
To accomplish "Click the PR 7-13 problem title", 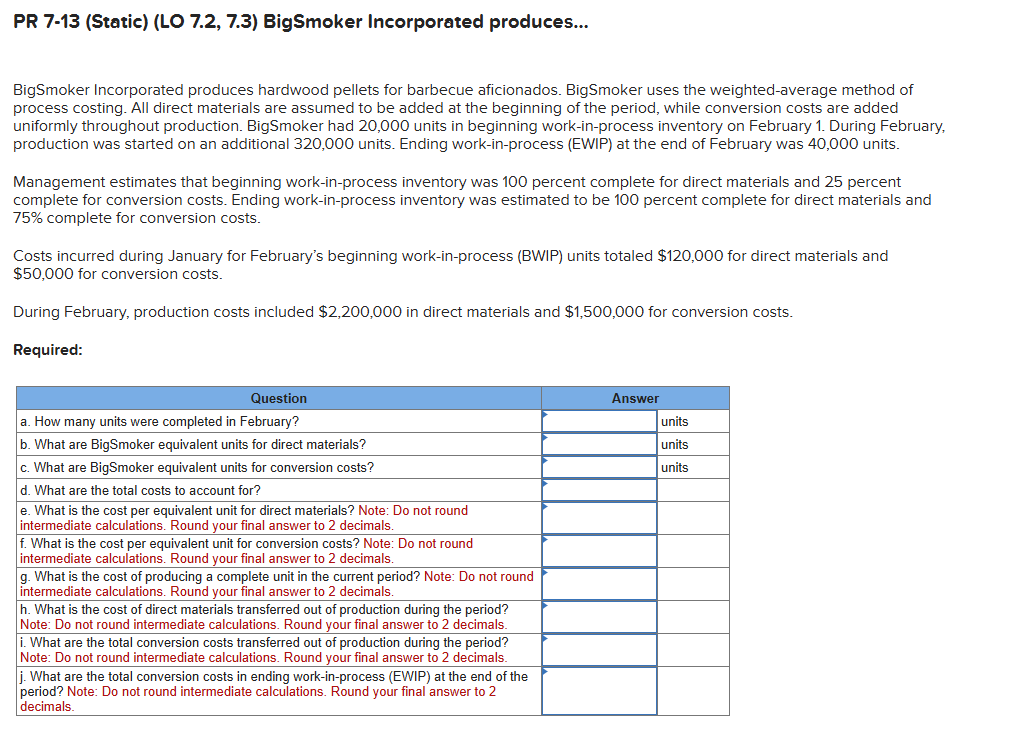I will [x=300, y=21].
